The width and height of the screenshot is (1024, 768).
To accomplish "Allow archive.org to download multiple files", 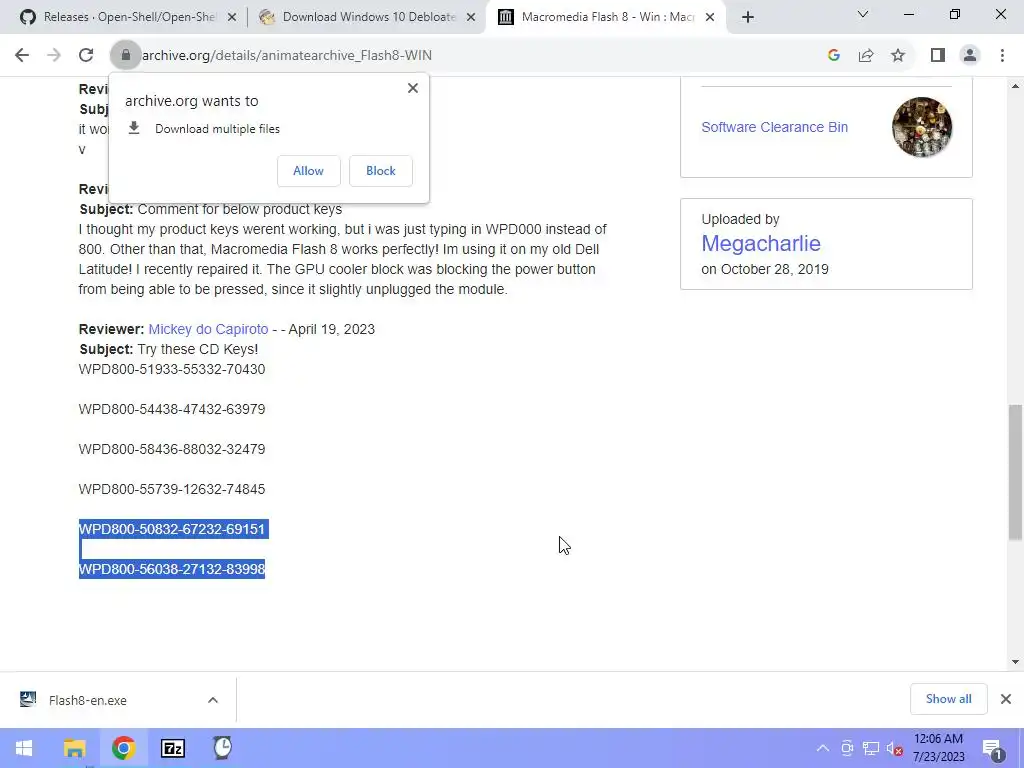I will (x=308, y=171).
